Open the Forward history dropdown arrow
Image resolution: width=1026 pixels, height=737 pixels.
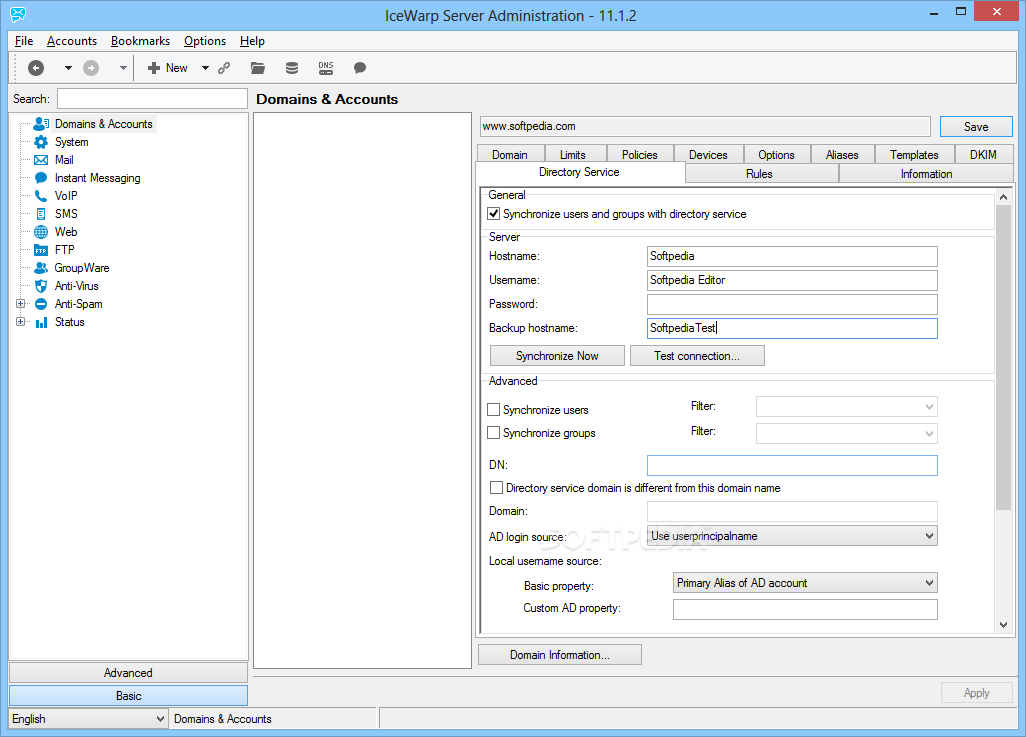123,67
